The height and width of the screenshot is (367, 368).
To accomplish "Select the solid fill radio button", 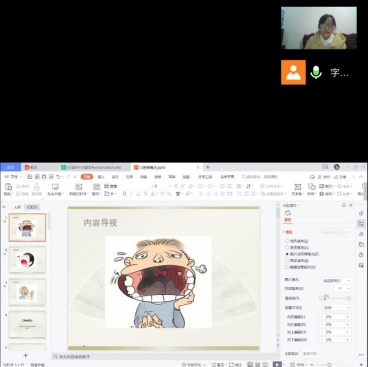I will click(x=287, y=241).
